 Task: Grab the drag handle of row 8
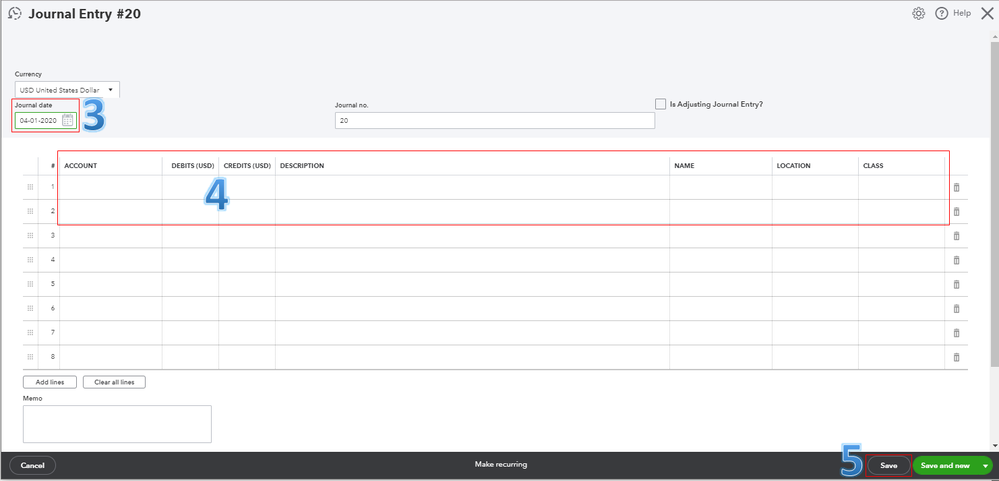coord(30,357)
